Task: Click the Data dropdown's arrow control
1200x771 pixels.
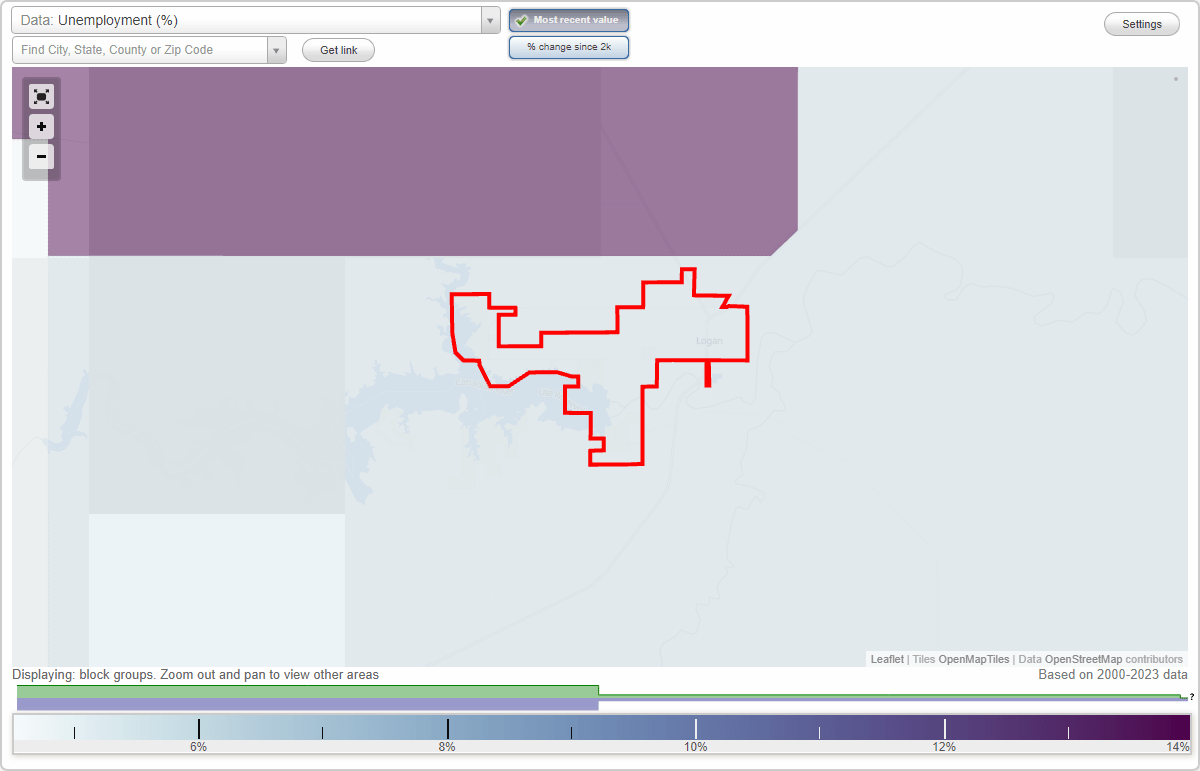Action: (489, 19)
